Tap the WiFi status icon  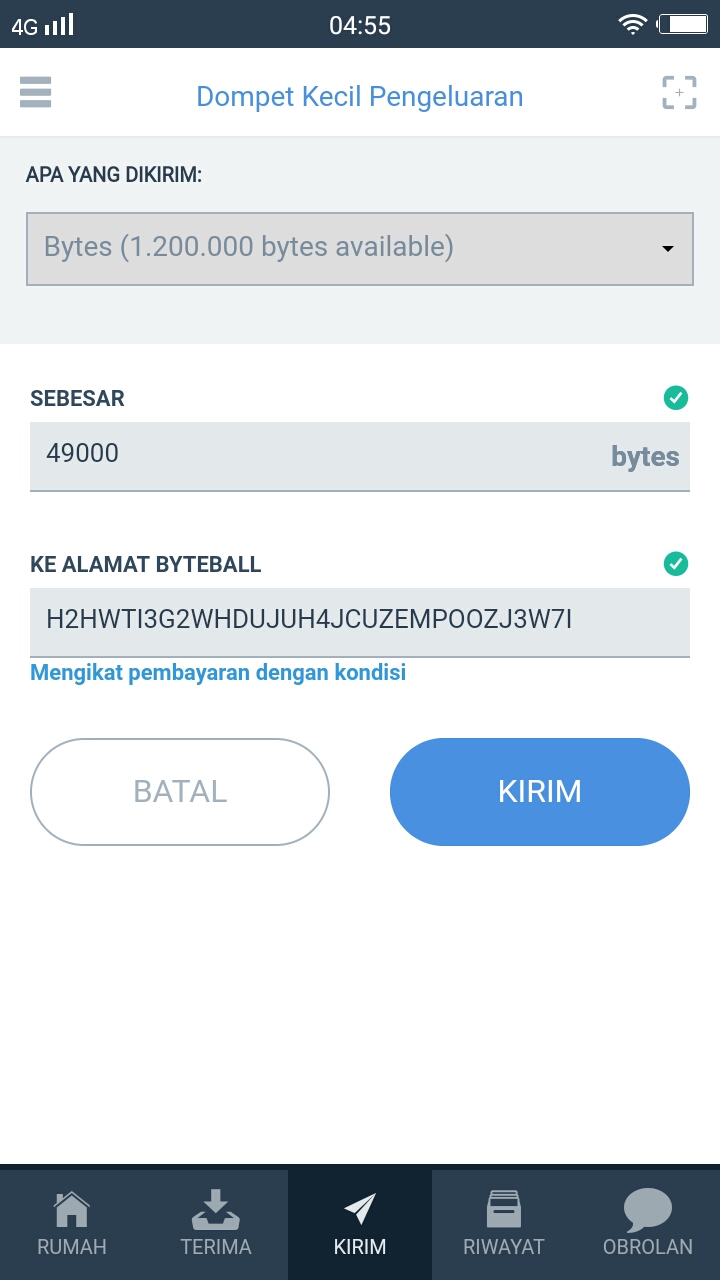[x=632, y=24]
